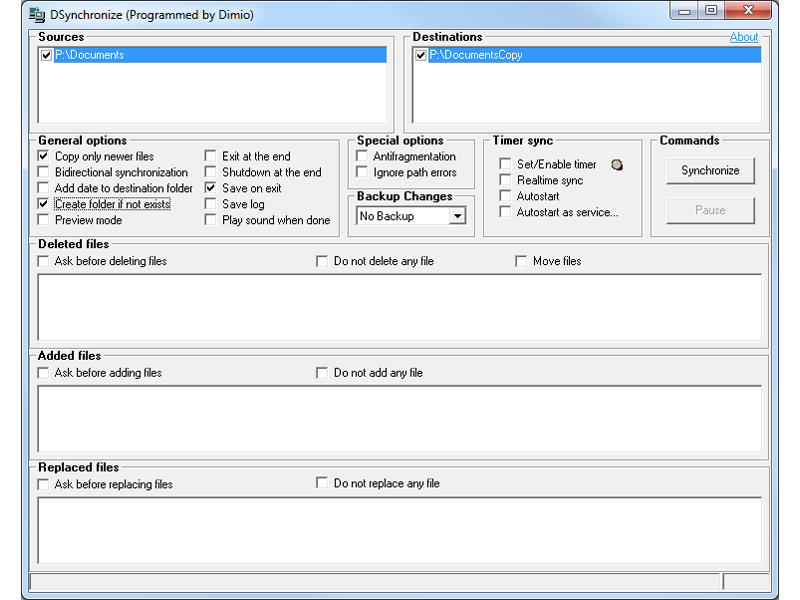Click the DSynchronize app icon in title bar
The image size is (800, 600).
click(37, 14)
